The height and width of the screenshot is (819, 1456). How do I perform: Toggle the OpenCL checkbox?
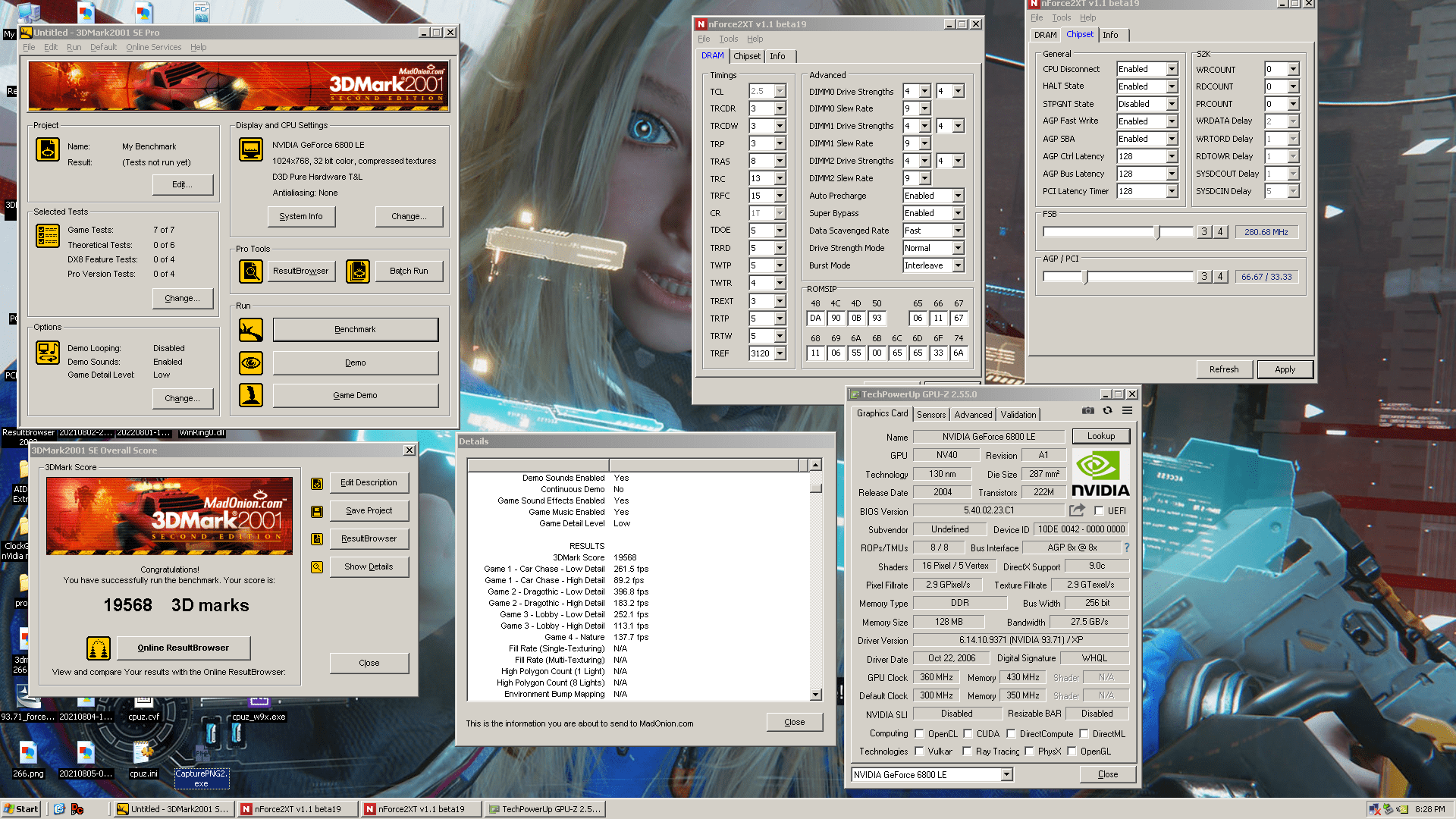919,734
